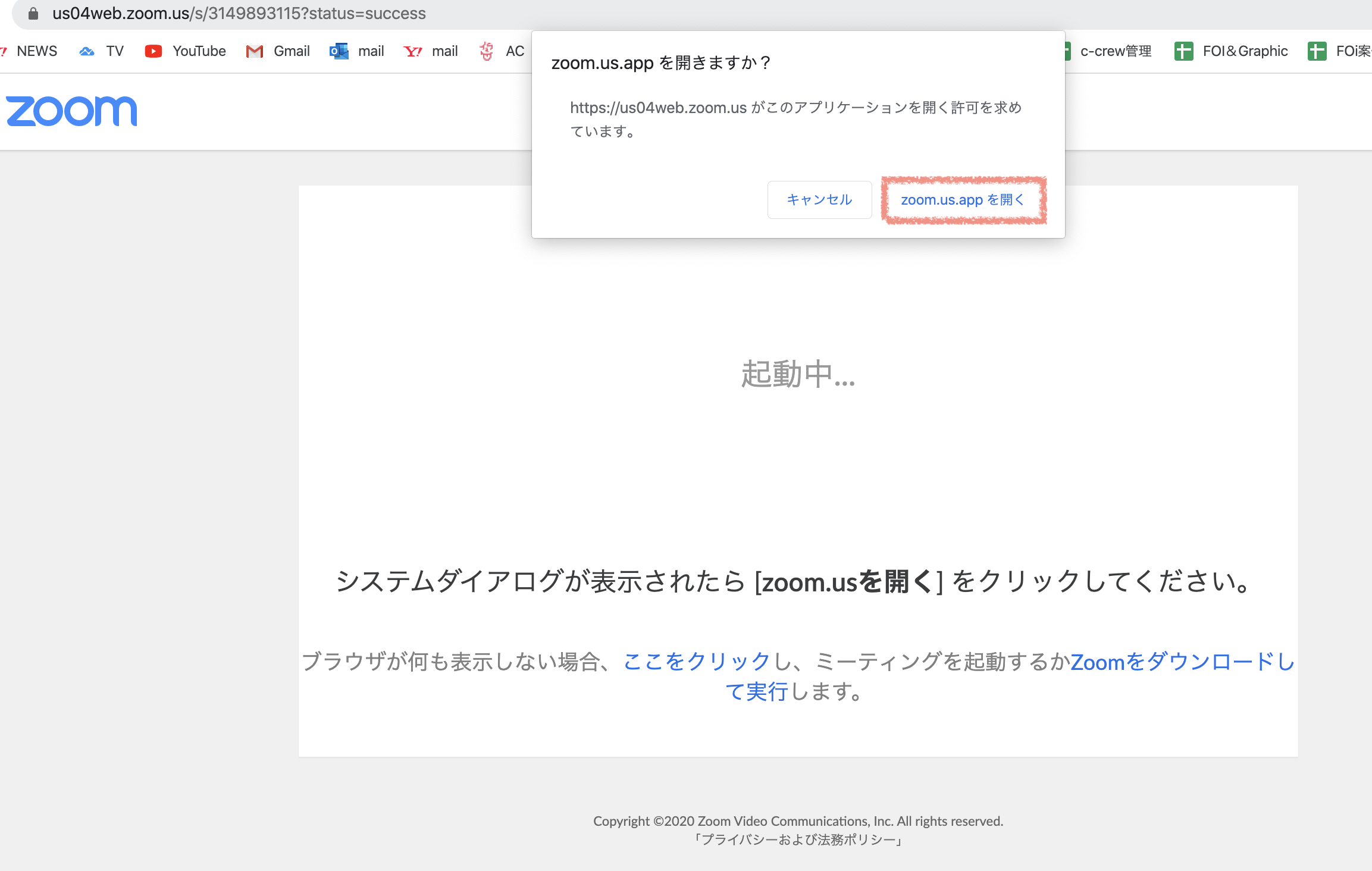Click the Zoom logo in header
Viewport: 1372px width, 871px height.
coord(71,111)
